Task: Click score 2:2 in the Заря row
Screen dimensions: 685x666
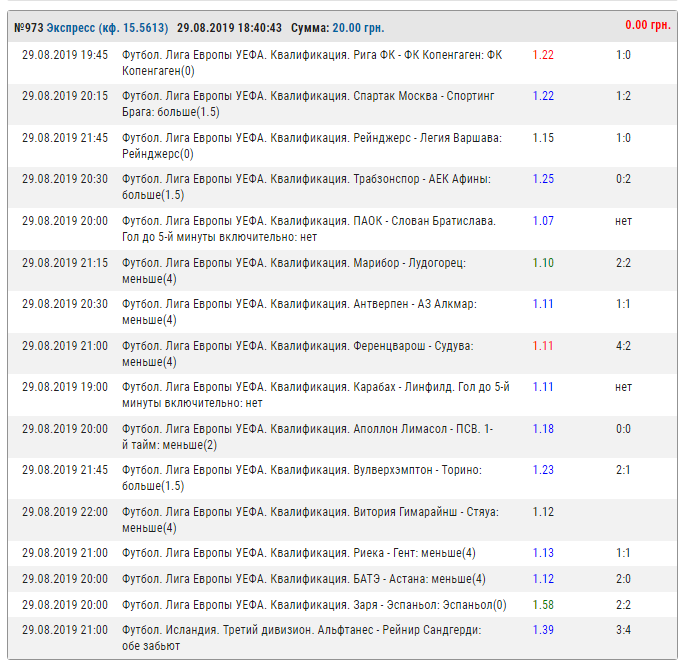Action: [623, 605]
